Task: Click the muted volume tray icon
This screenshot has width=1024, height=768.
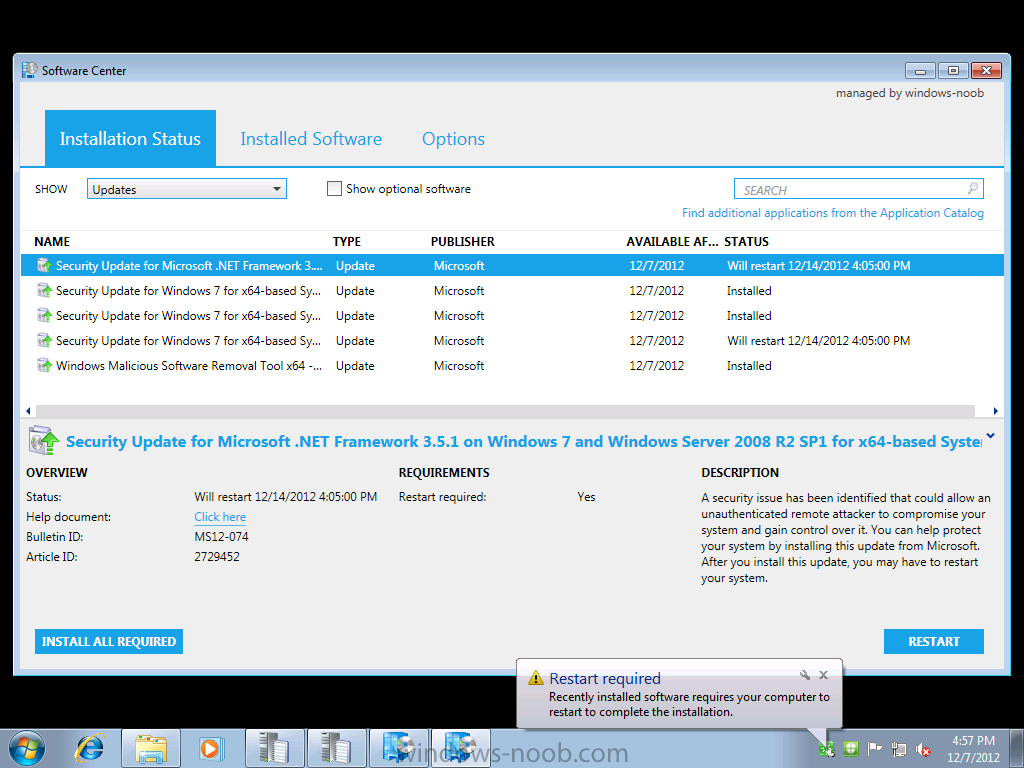Action: click(x=923, y=748)
